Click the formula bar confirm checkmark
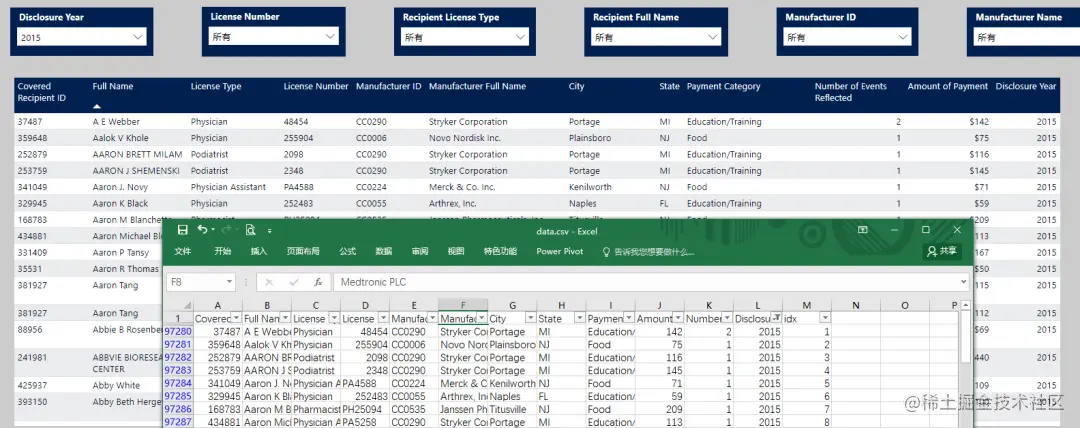Viewport: 1080px width, 428px height. click(x=294, y=283)
